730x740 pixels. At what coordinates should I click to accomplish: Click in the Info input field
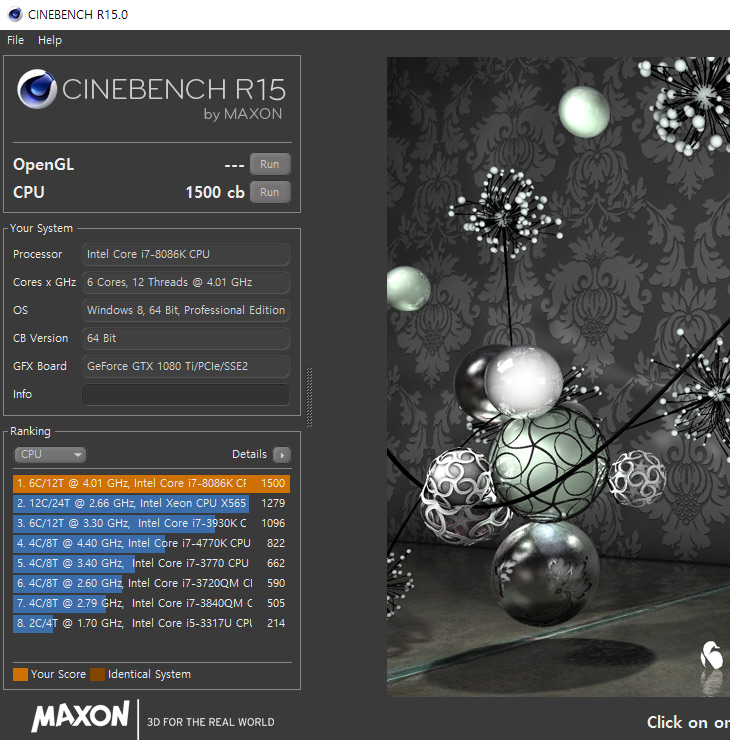point(186,395)
